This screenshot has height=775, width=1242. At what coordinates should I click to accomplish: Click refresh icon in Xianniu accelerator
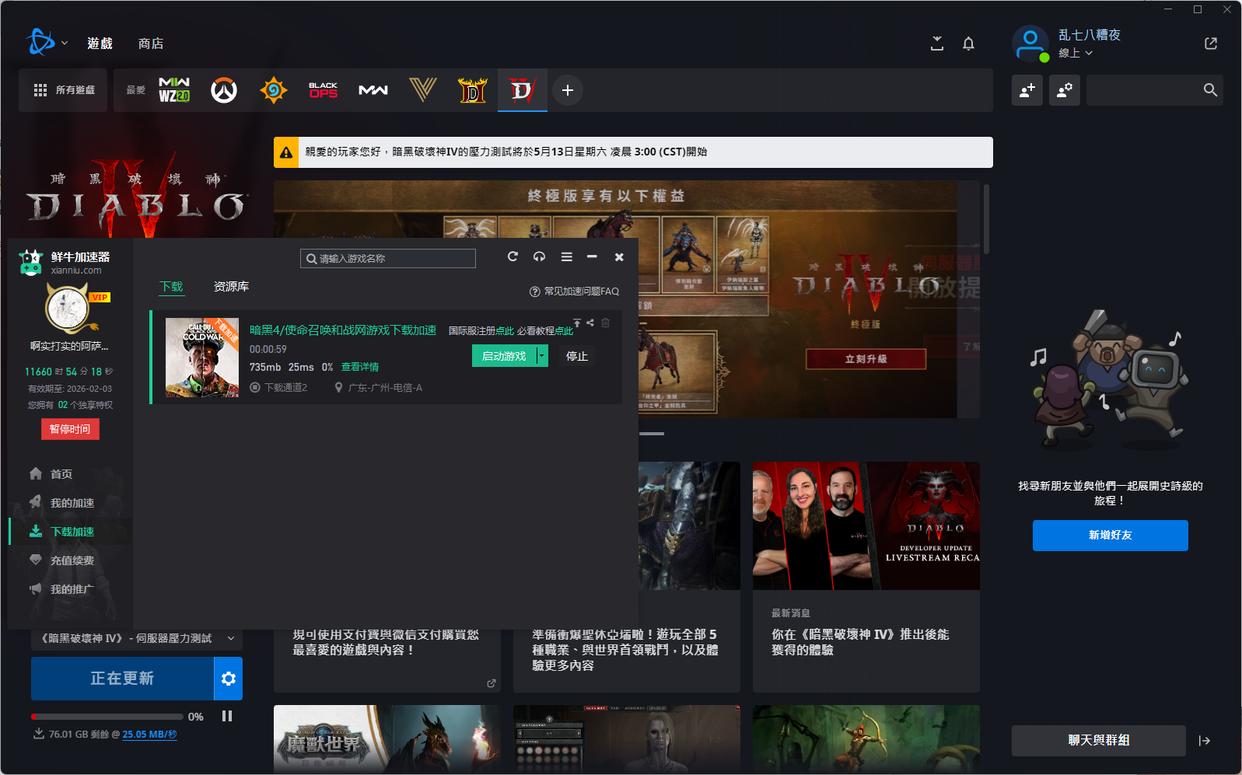coord(513,257)
